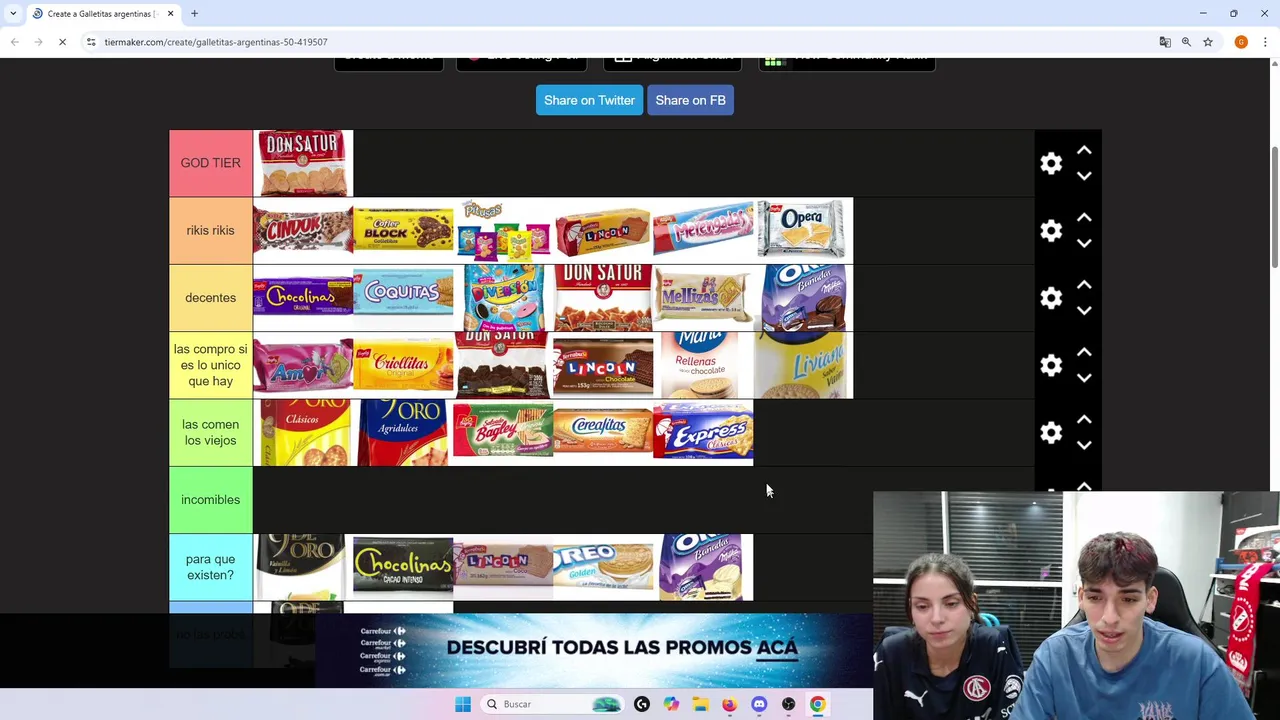Move decentes row down

click(x=1084, y=311)
